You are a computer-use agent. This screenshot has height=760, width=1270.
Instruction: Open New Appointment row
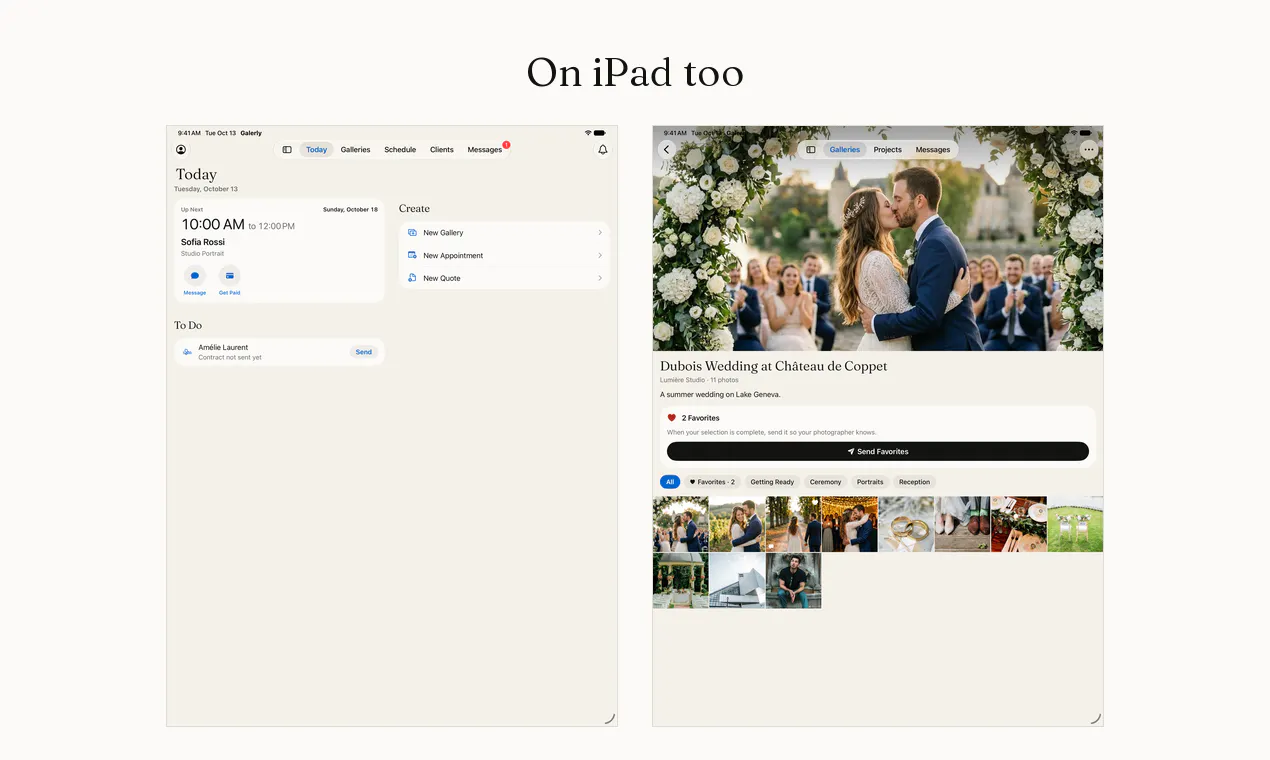(504, 256)
